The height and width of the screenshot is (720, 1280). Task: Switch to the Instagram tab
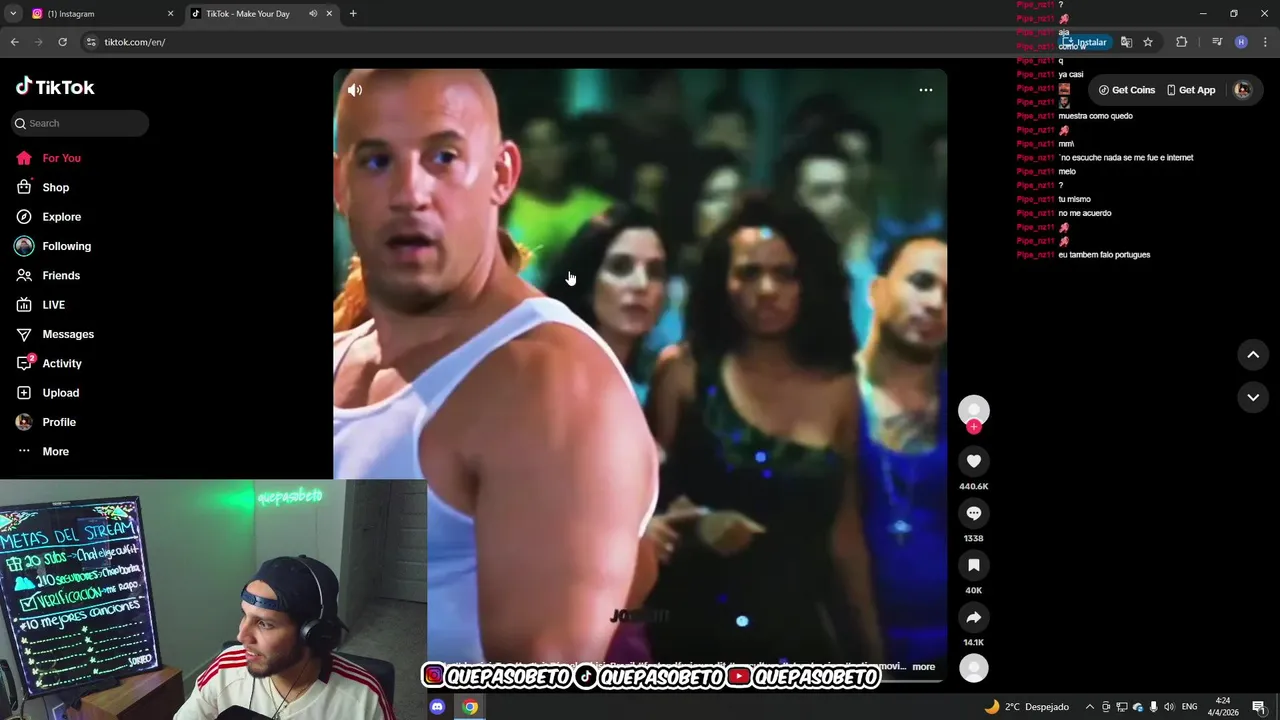click(100, 14)
